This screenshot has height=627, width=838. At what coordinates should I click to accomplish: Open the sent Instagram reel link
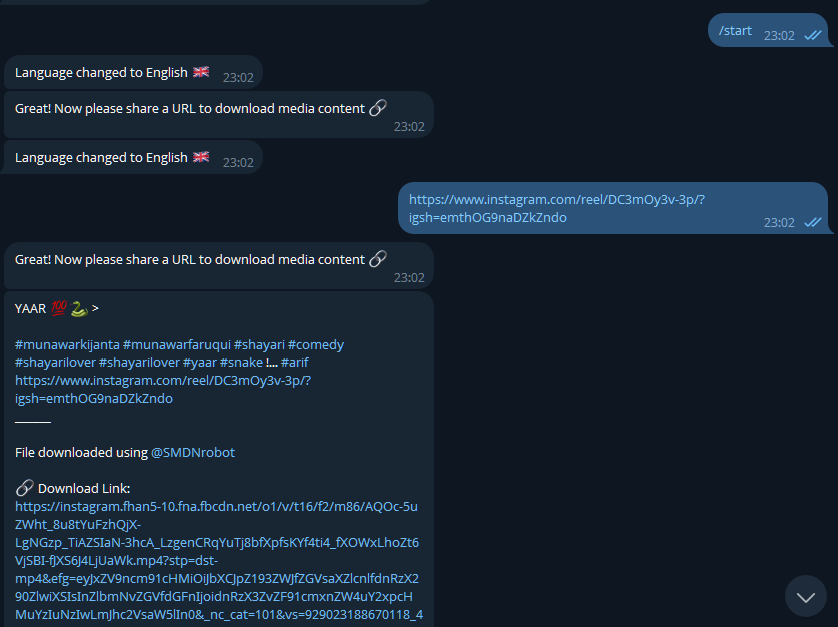click(x=556, y=208)
